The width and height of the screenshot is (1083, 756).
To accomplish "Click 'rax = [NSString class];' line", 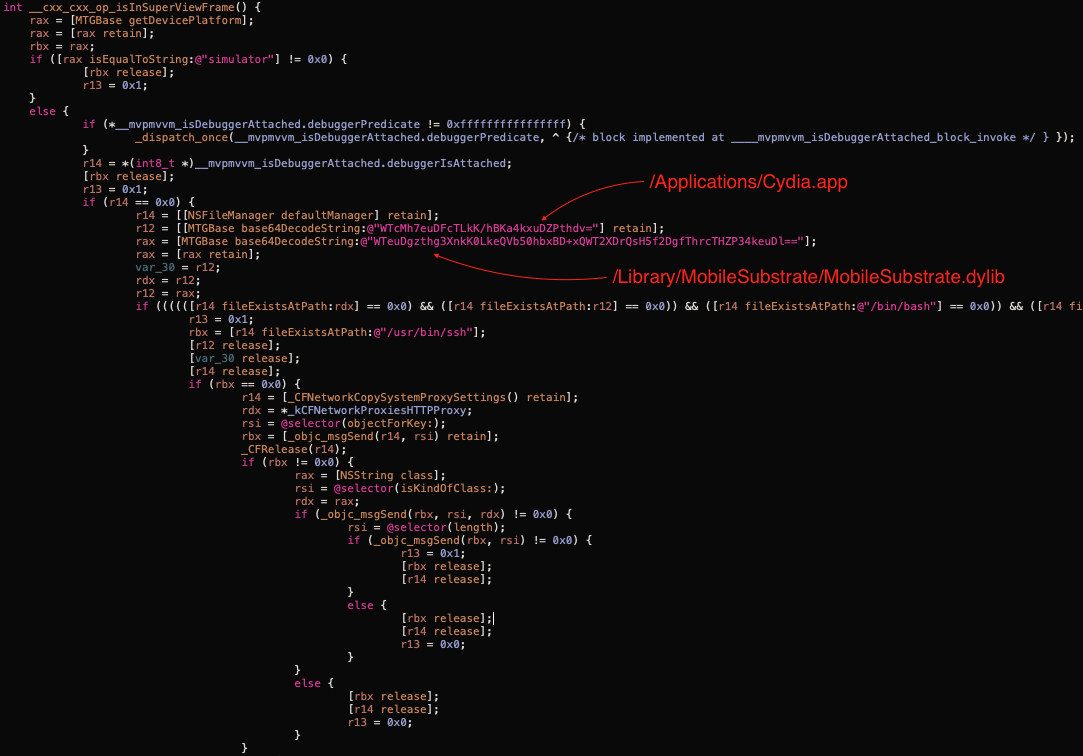I will click(370, 476).
